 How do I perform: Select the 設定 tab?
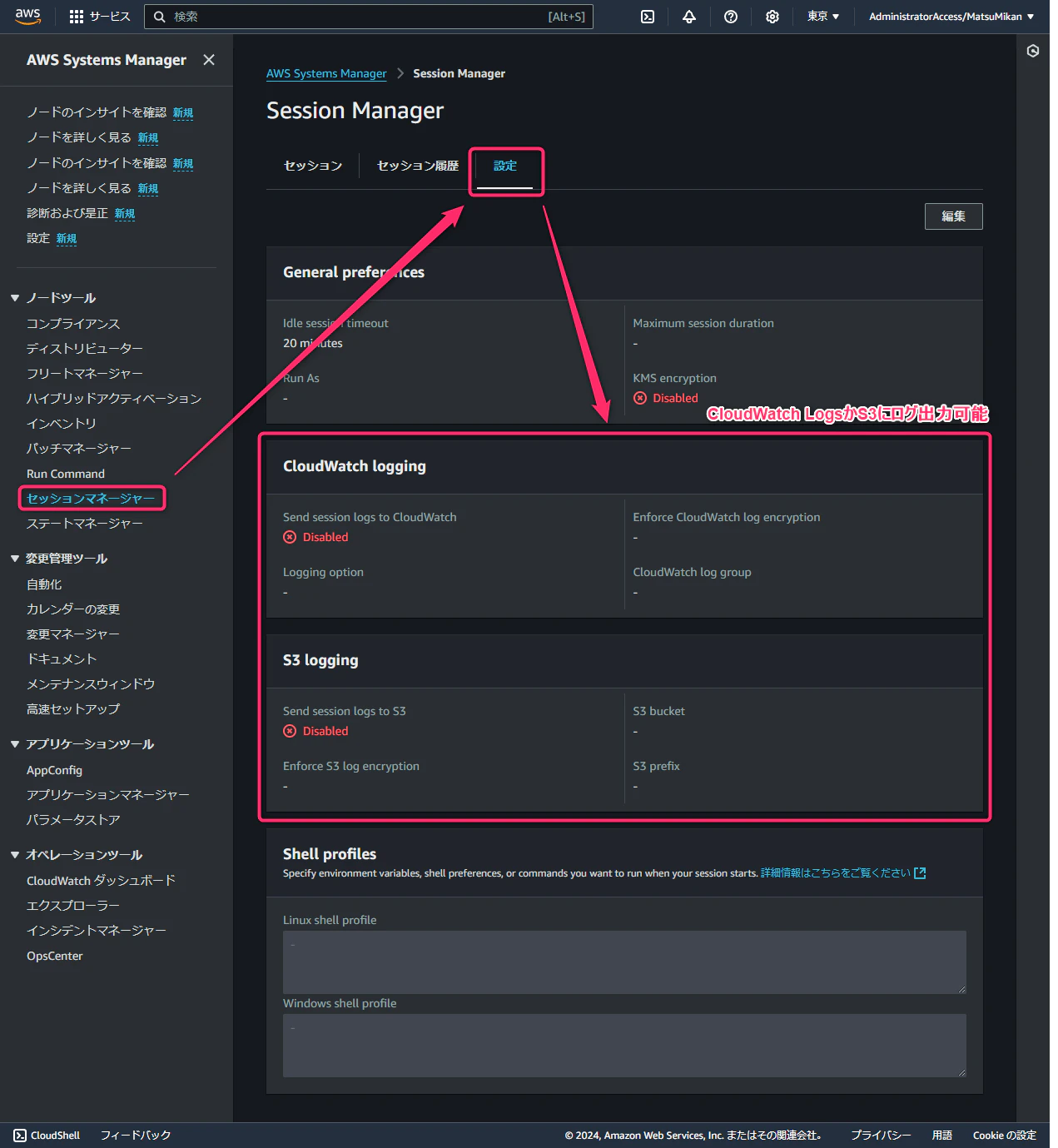point(505,166)
